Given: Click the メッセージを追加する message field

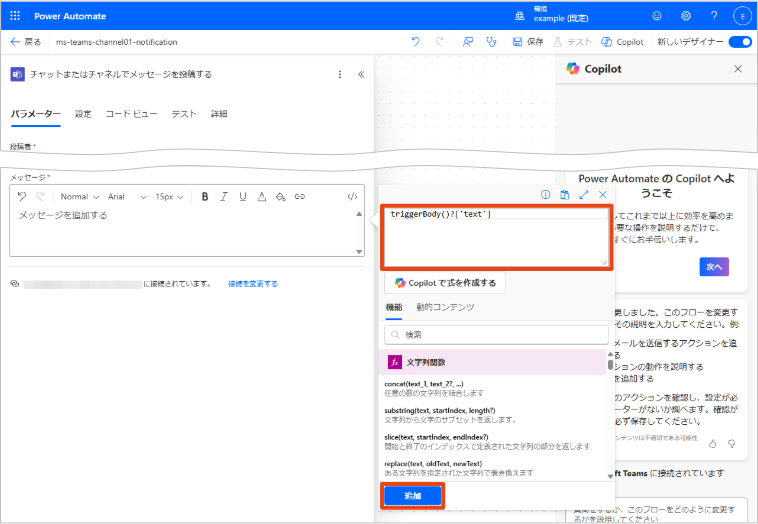Looking at the screenshot, I should 183,231.
